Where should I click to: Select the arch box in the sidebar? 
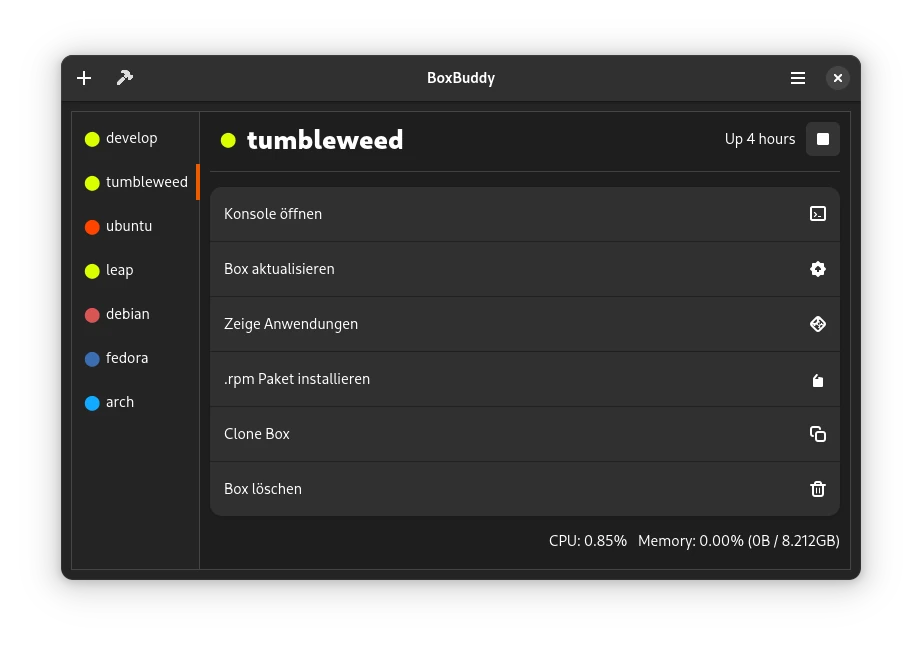click(120, 402)
